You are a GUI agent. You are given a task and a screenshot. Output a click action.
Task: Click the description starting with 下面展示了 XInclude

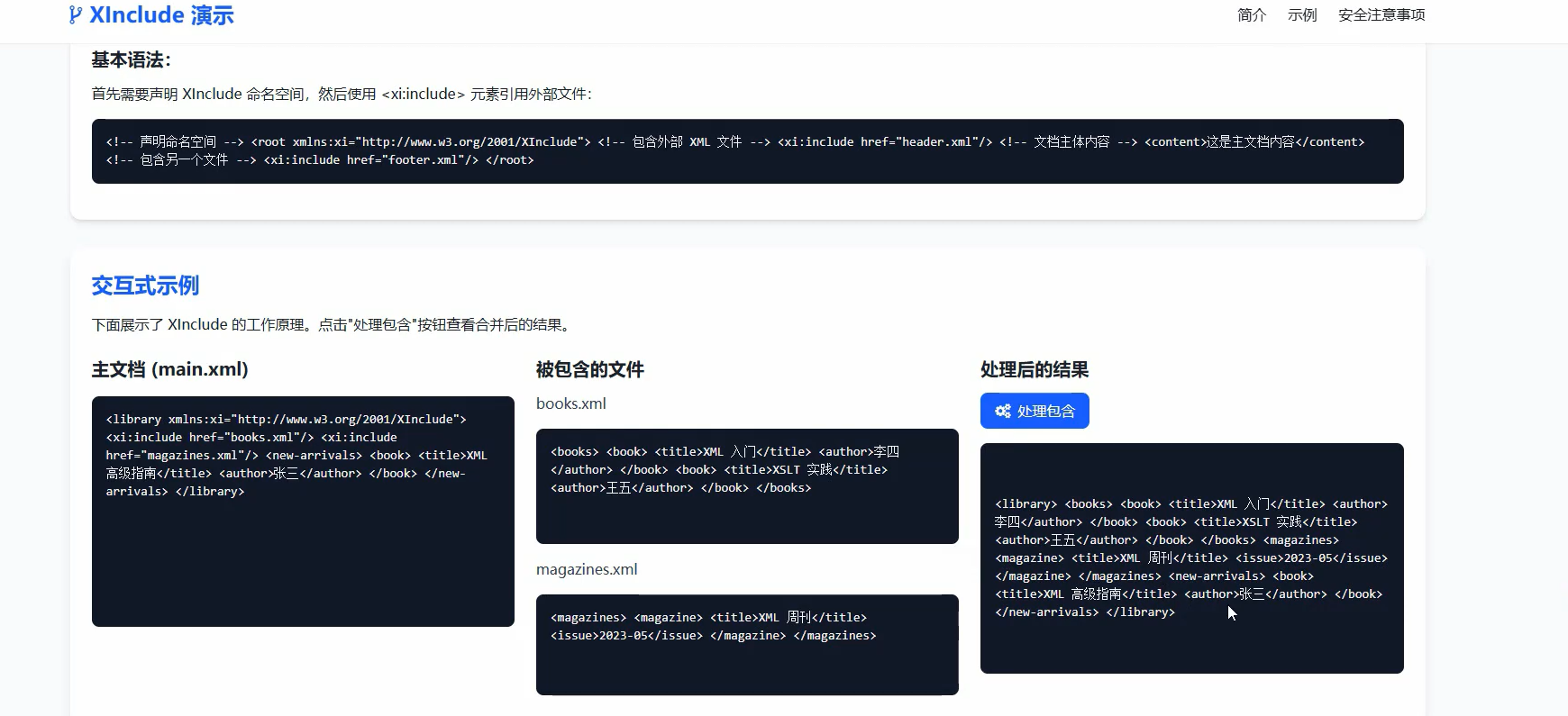pos(333,324)
